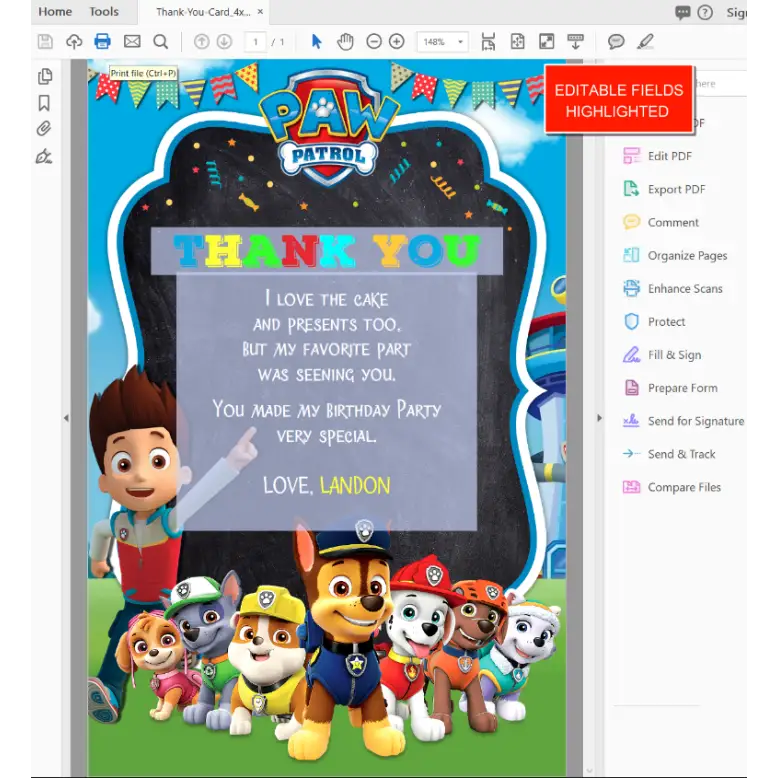The width and height of the screenshot is (778, 778).
Task: Open the Compare Files tool
Action: tap(671, 487)
